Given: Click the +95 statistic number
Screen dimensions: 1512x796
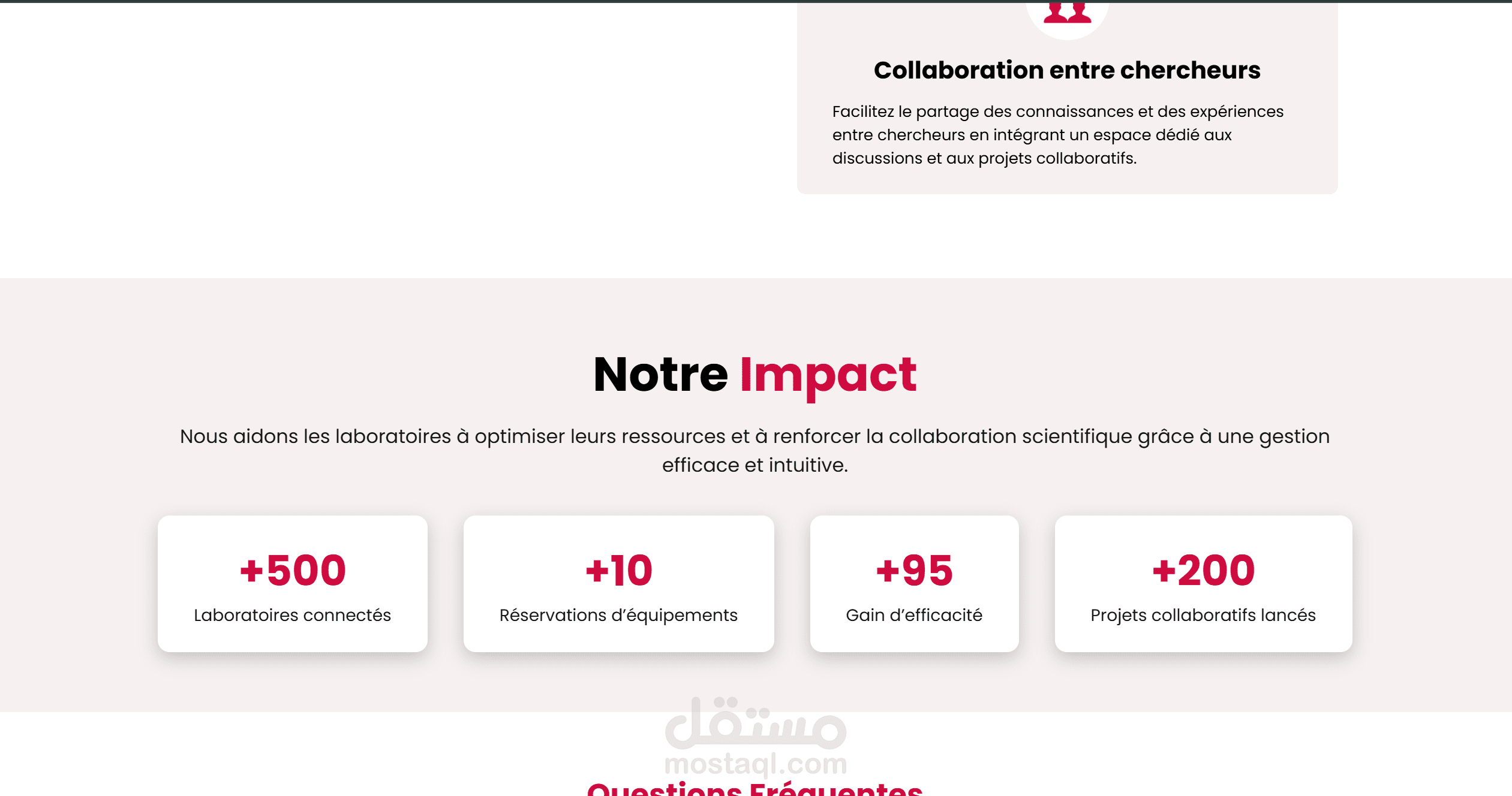Looking at the screenshot, I should [x=915, y=570].
